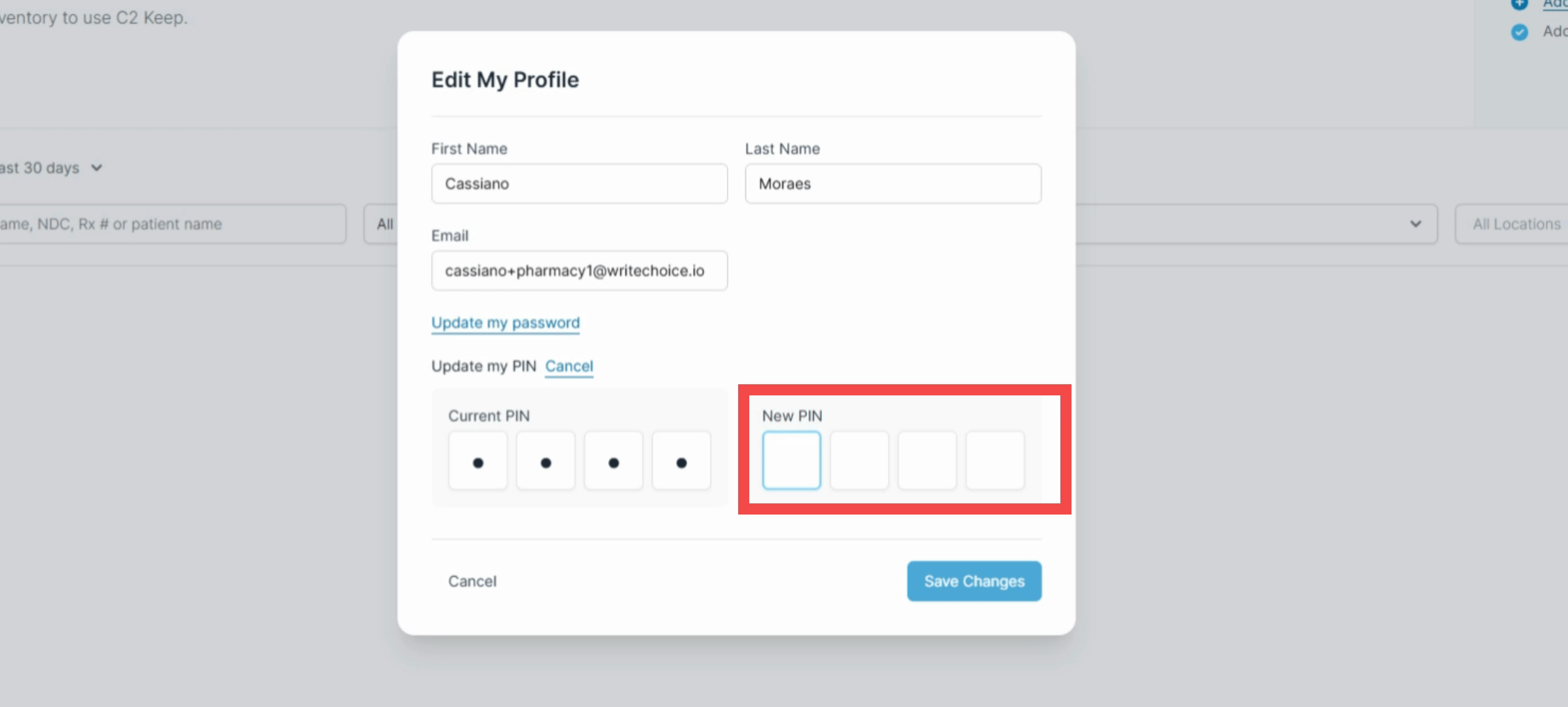Select the first New PIN box
The width and height of the screenshot is (1568, 707).
(791, 460)
